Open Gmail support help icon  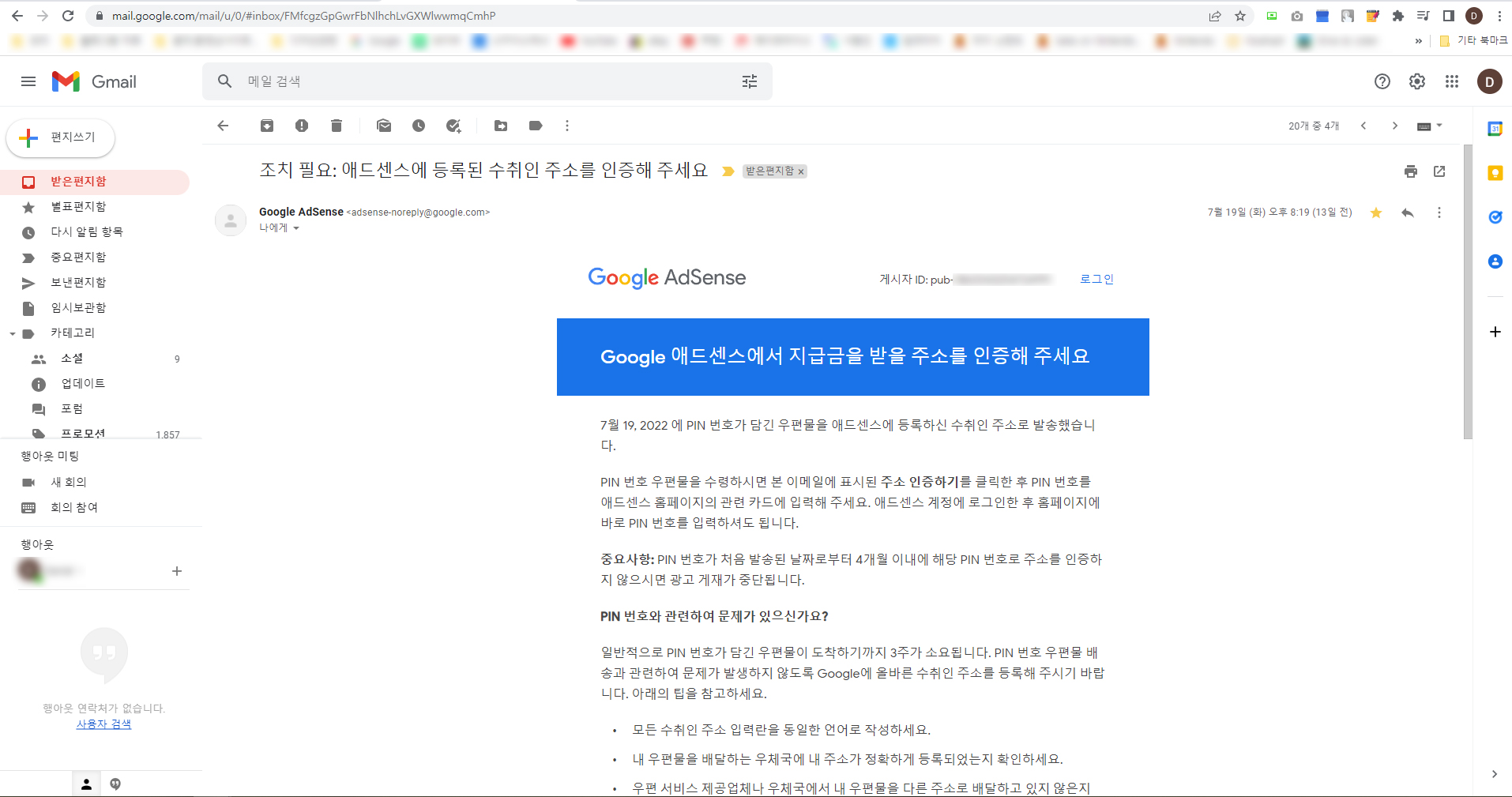(1382, 81)
